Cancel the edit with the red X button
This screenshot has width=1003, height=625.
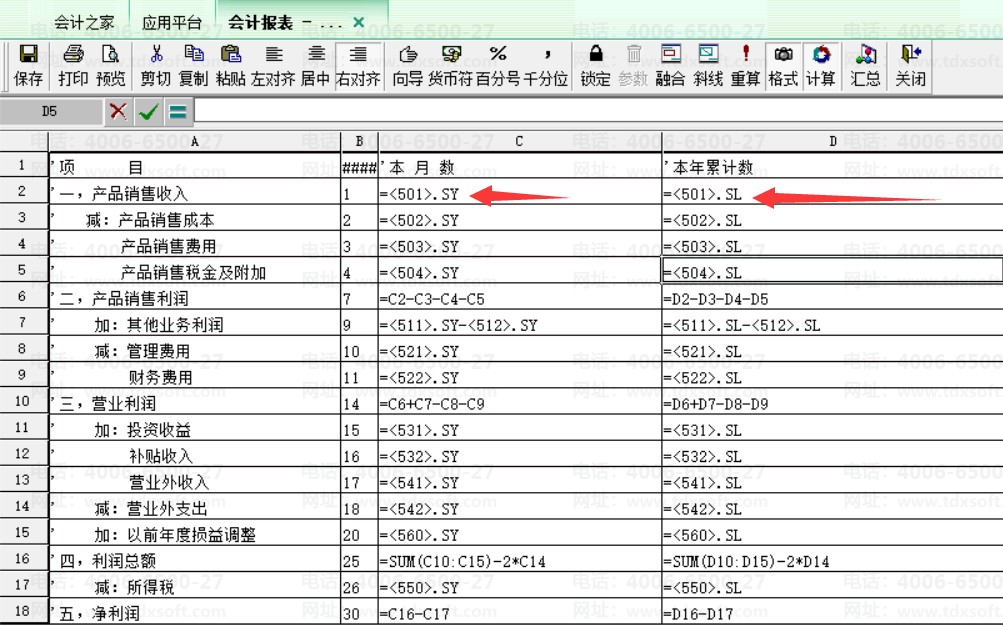(x=119, y=111)
